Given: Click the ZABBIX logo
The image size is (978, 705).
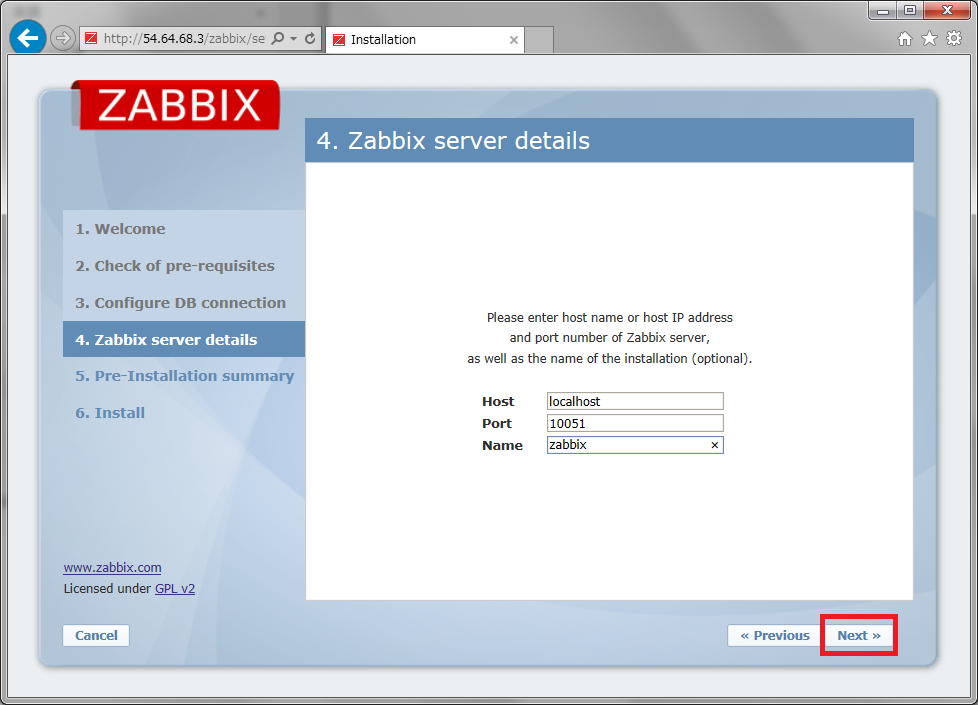Looking at the screenshot, I should click(176, 105).
